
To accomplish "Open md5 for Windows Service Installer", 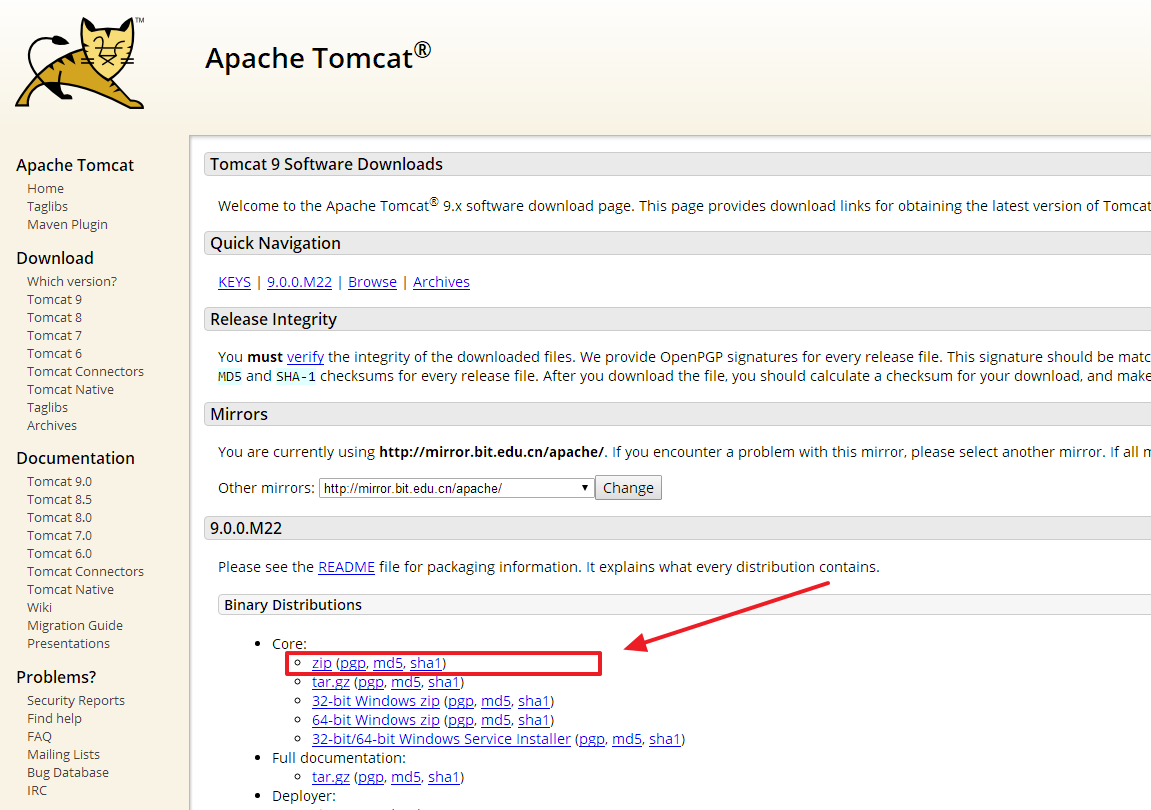I will [627, 740].
